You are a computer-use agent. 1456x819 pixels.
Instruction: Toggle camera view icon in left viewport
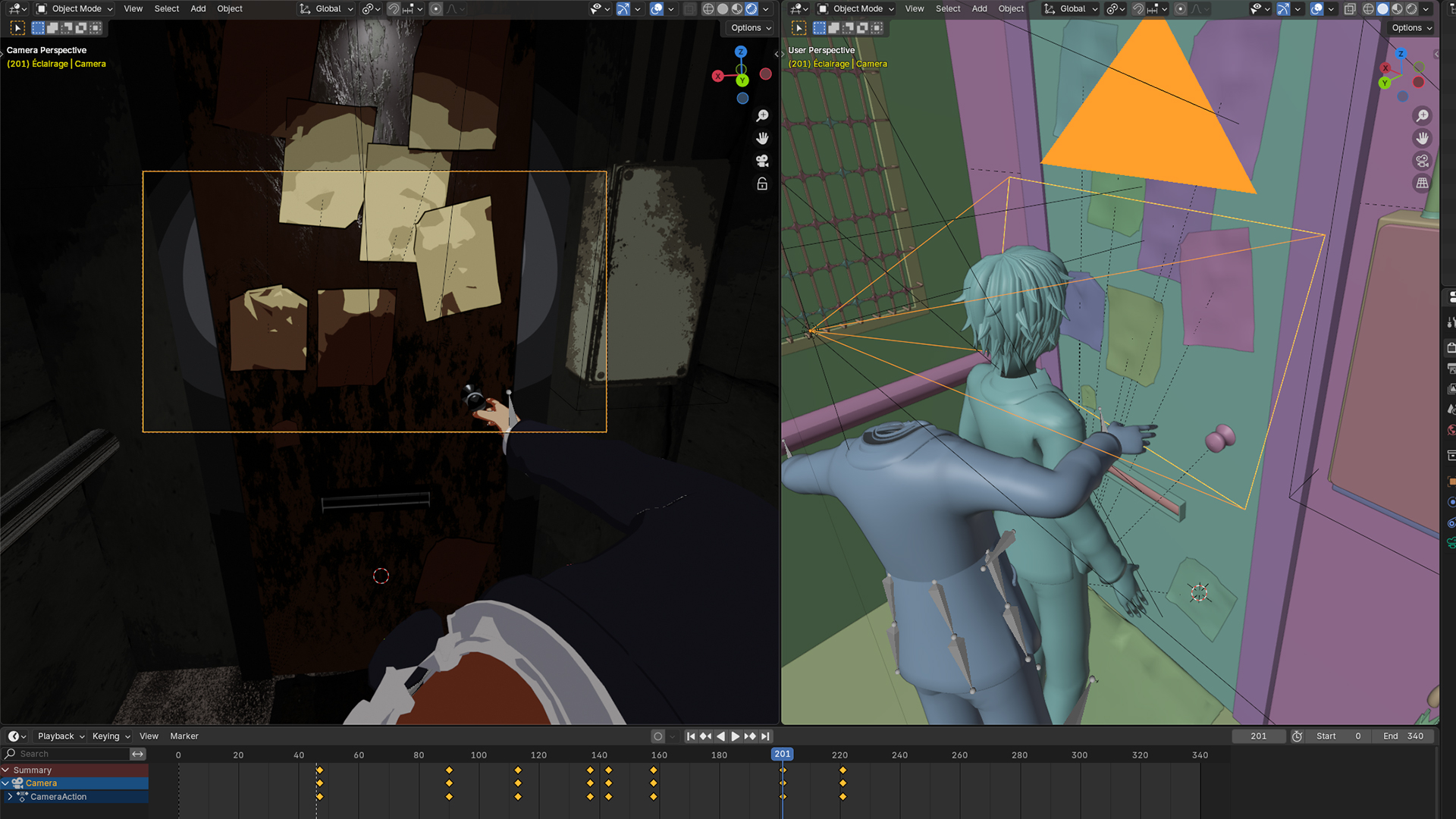coord(762,161)
